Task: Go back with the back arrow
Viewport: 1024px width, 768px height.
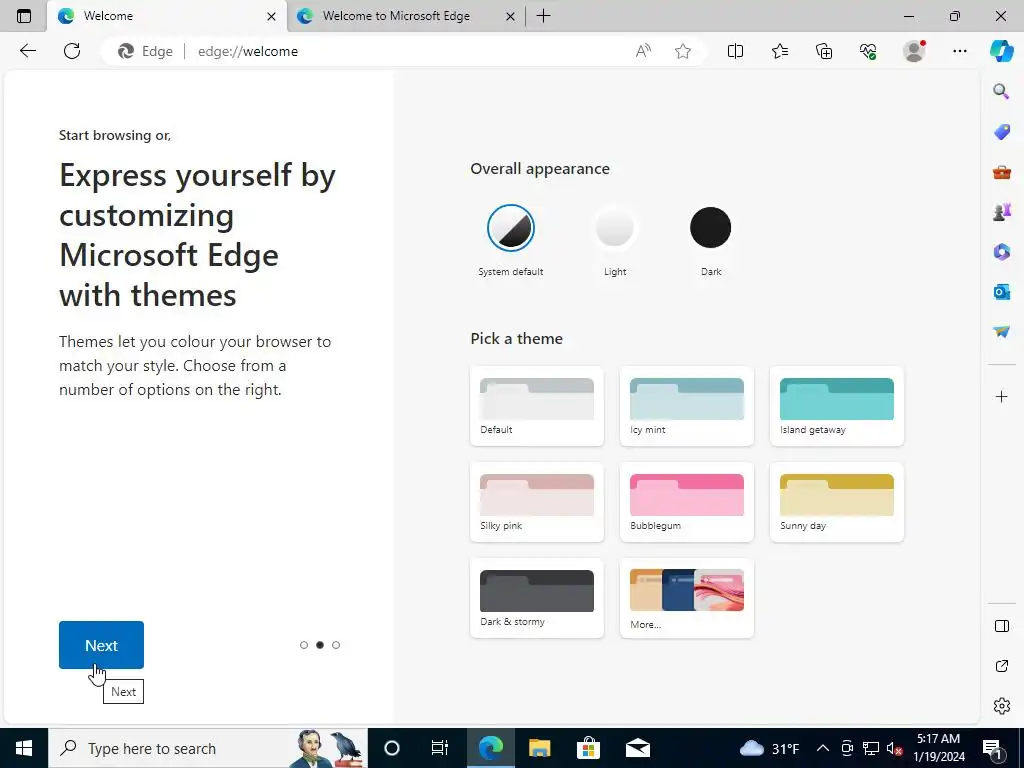Action: point(27,51)
